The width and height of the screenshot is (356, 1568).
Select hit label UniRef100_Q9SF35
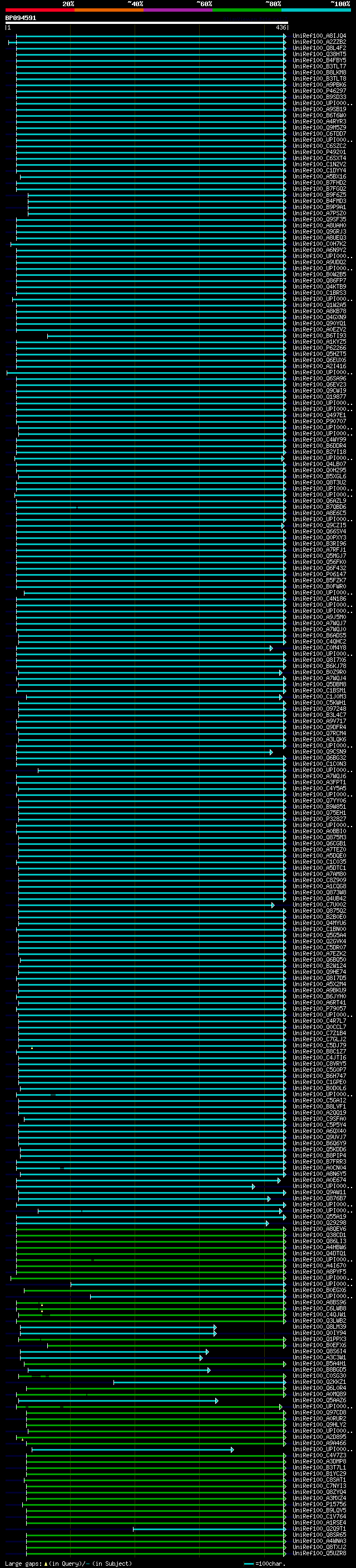point(319,219)
